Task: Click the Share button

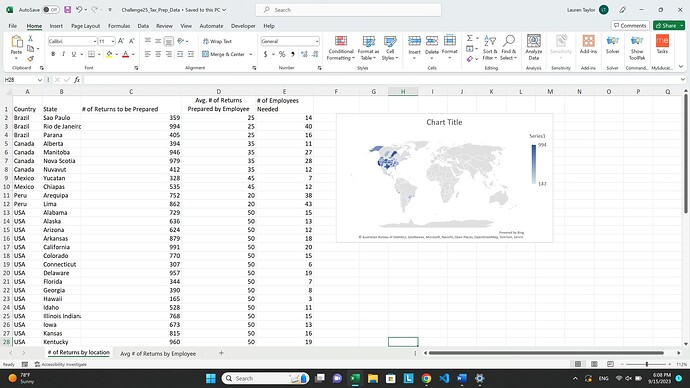Action: pyautogui.click(x=669, y=26)
